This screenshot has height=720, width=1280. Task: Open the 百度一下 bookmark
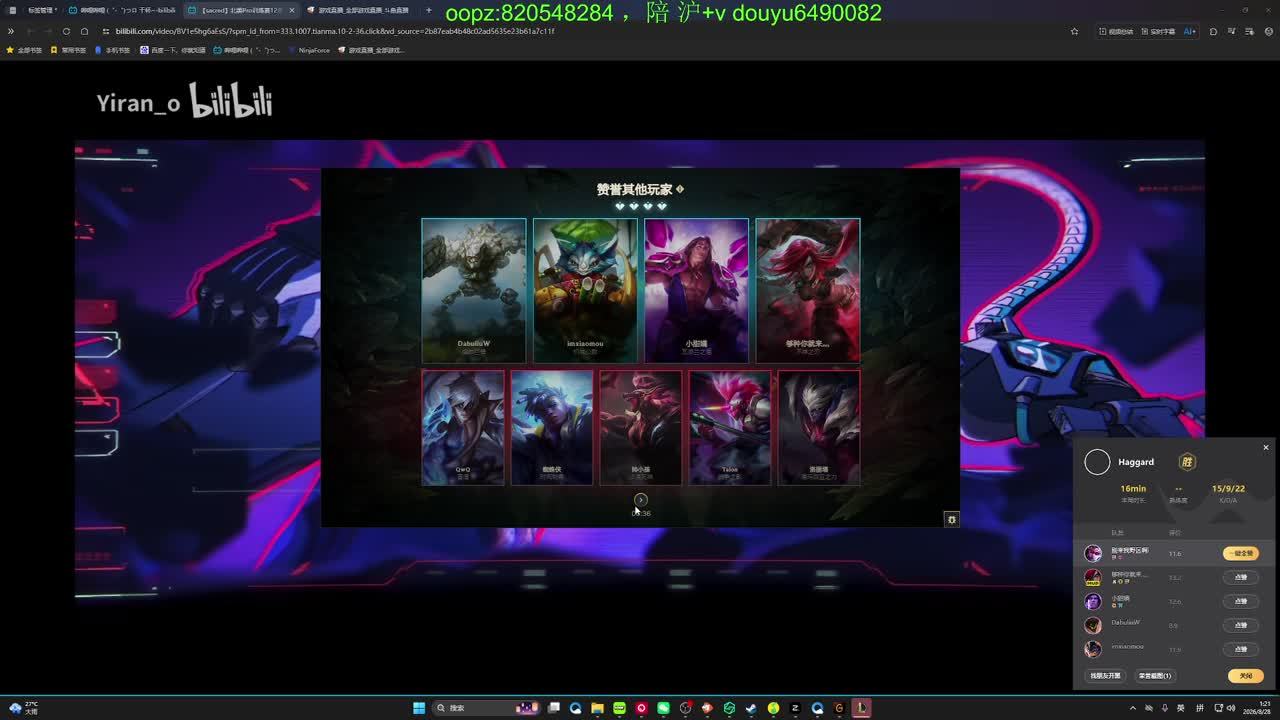(x=173, y=50)
